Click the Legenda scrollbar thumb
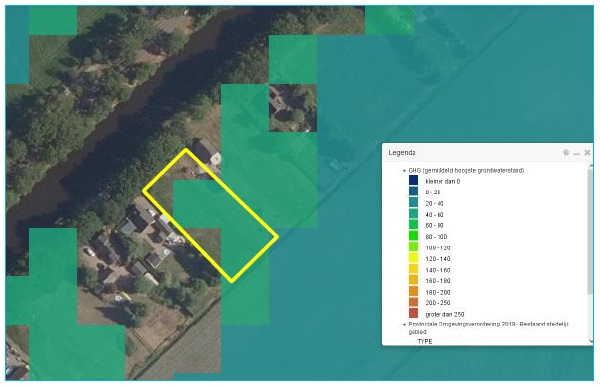The width and height of the screenshot is (600, 386). [x=590, y=231]
